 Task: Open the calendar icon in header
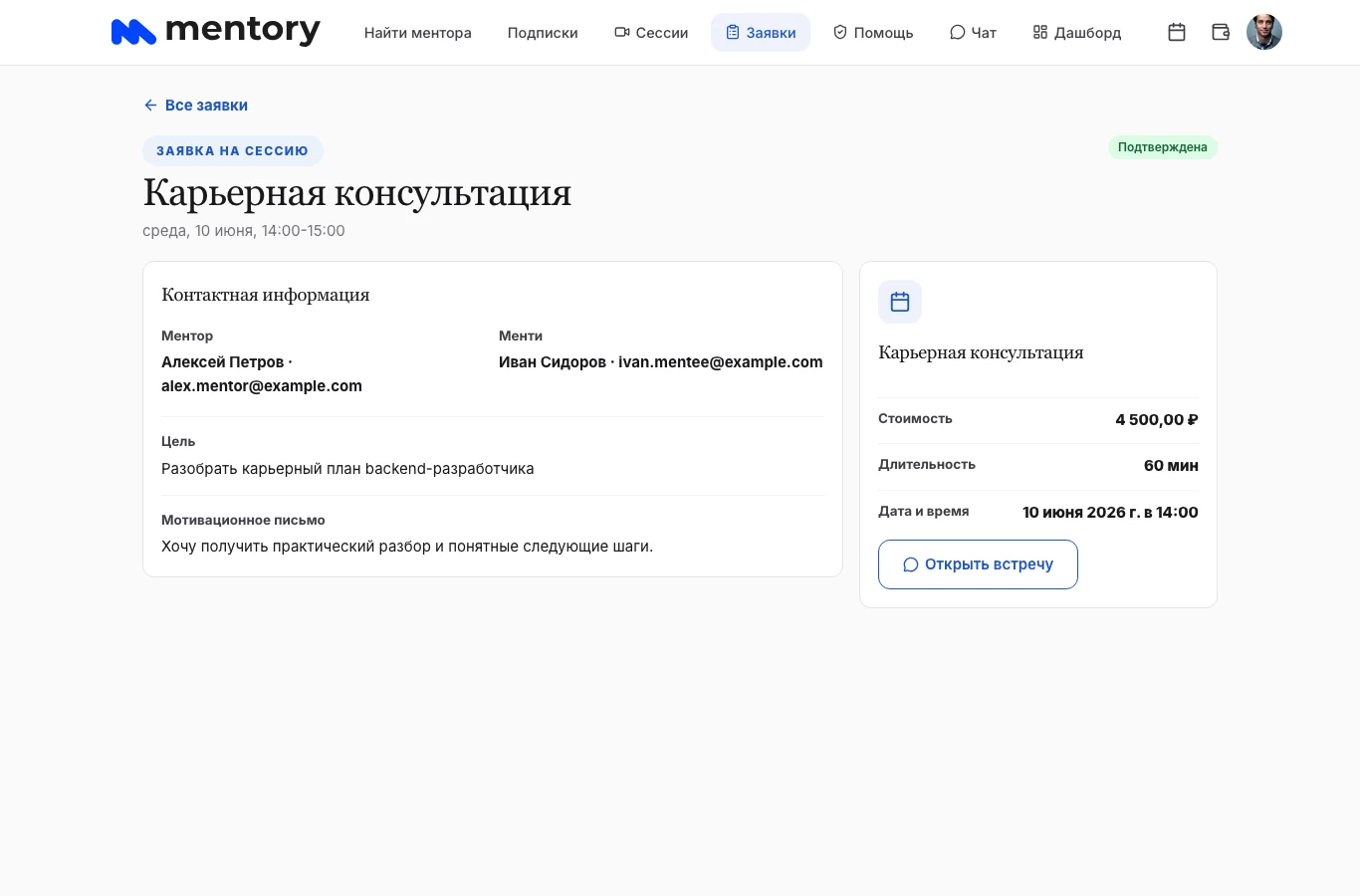click(1177, 32)
